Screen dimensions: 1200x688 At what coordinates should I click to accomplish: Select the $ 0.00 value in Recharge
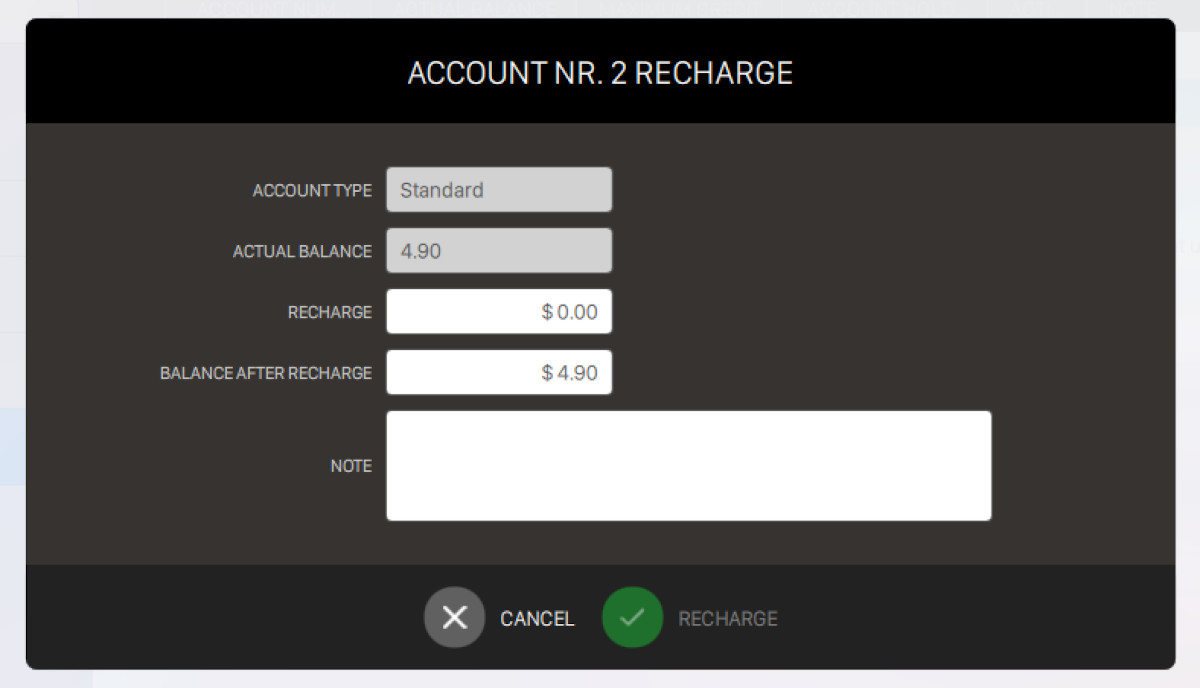pos(570,312)
